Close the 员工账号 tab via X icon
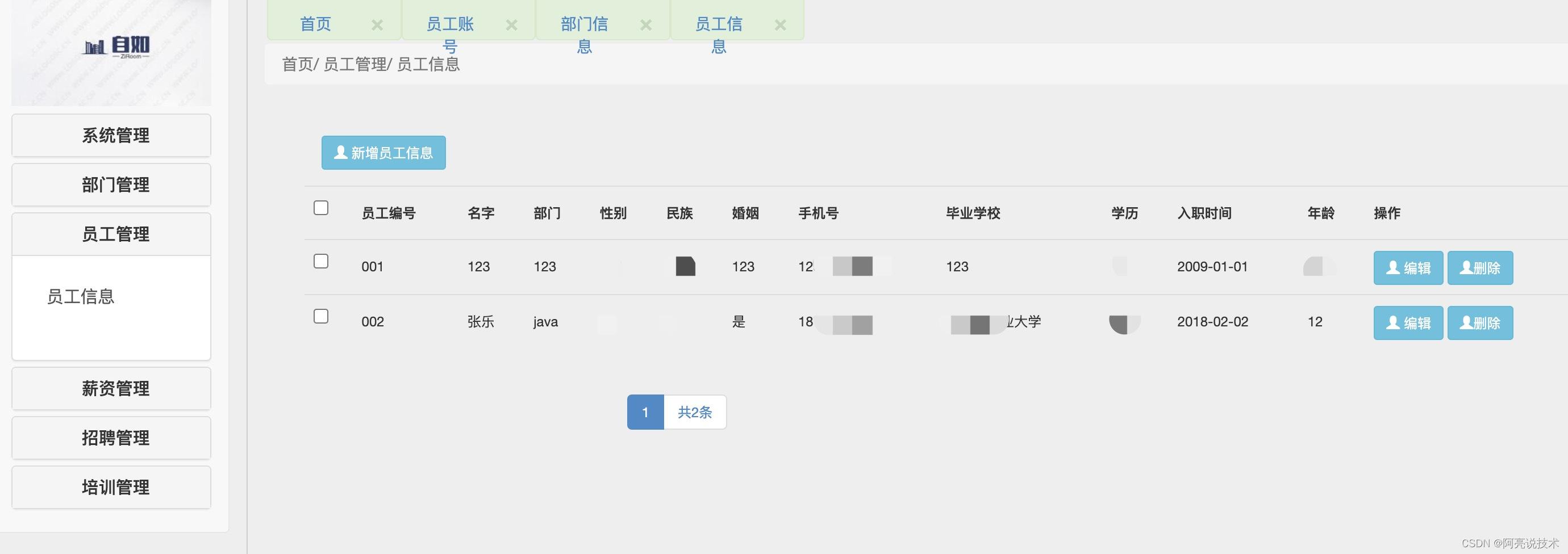This screenshot has width=1568, height=554. (x=511, y=25)
